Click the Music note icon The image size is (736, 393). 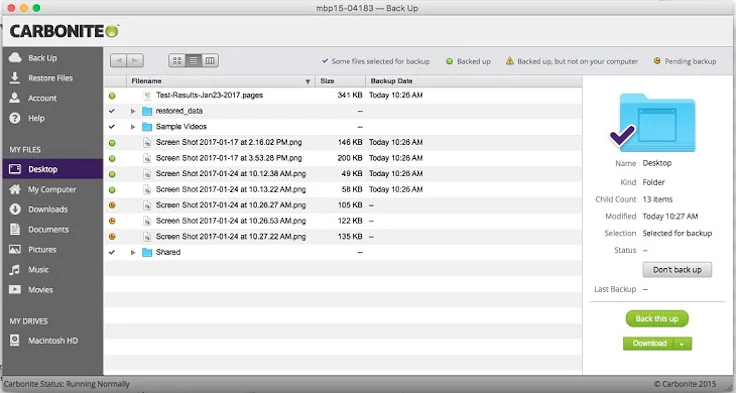click(15, 270)
